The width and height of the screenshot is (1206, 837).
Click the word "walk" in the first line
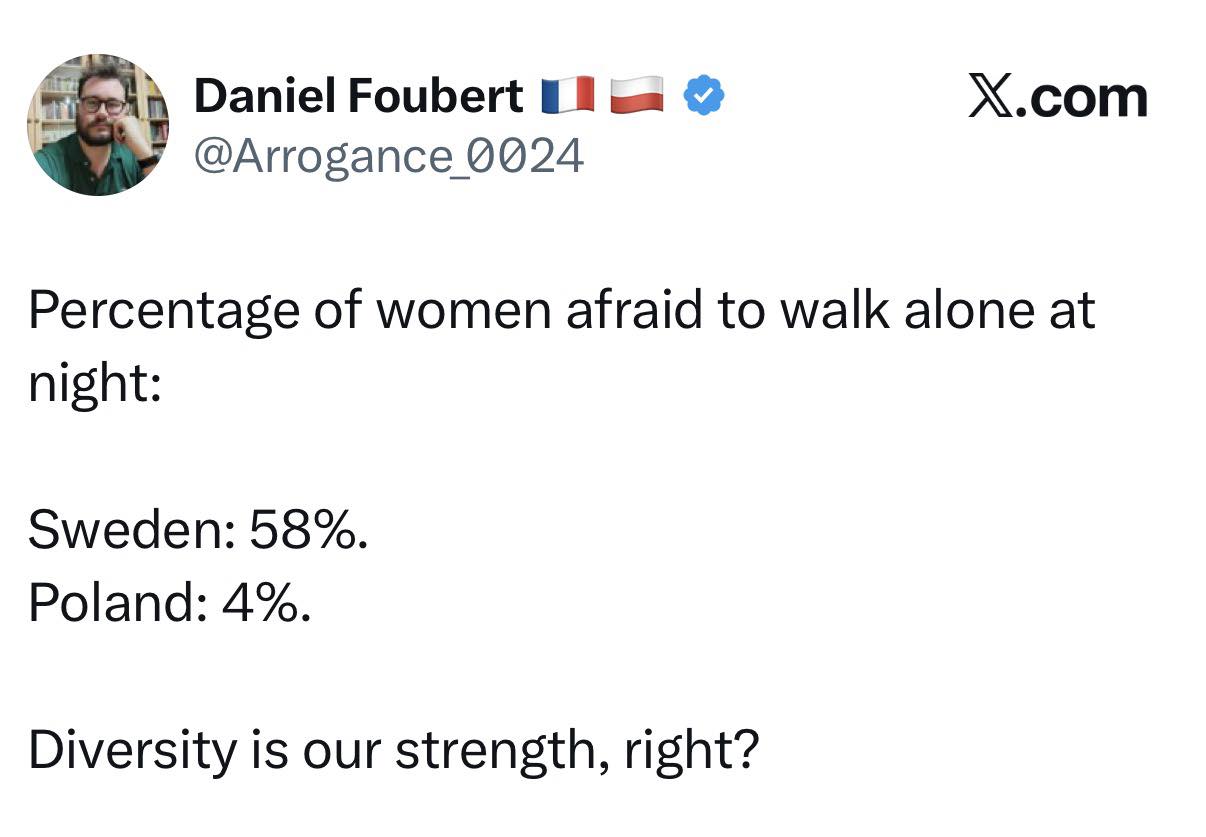tap(833, 311)
